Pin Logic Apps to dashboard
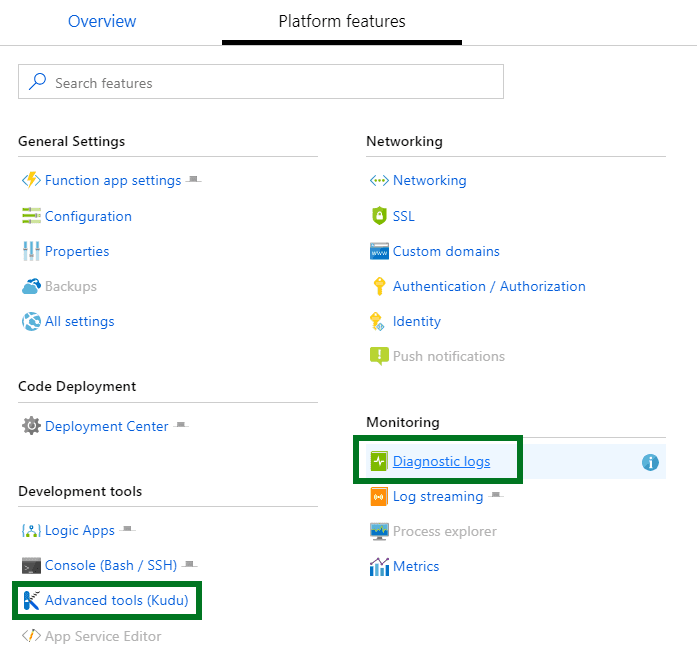This screenshot has width=697, height=645. (x=127, y=529)
